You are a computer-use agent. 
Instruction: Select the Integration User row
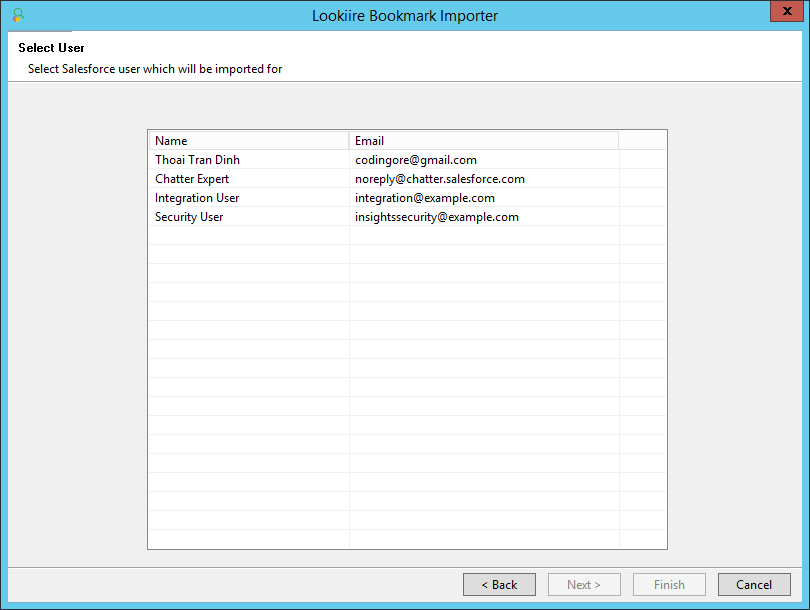(408, 198)
